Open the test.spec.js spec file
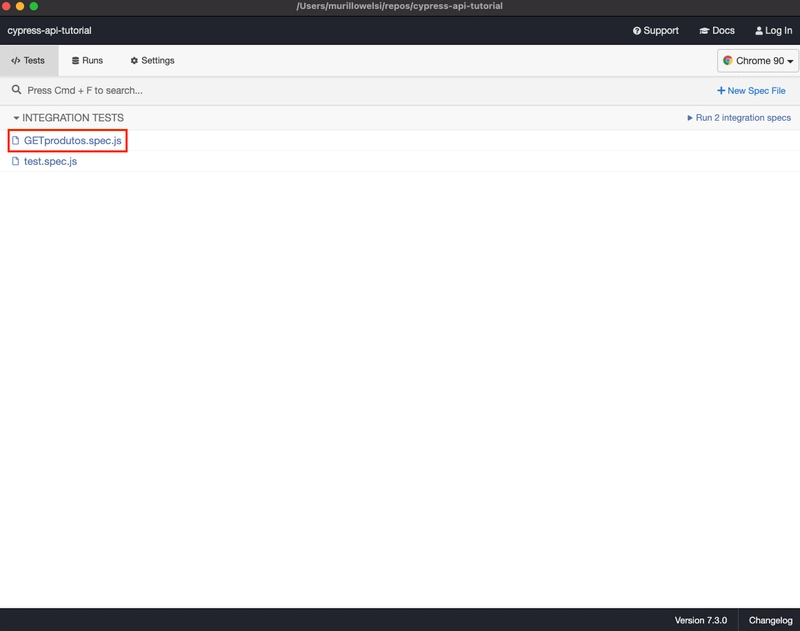This screenshot has width=800, height=631. point(51,161)
